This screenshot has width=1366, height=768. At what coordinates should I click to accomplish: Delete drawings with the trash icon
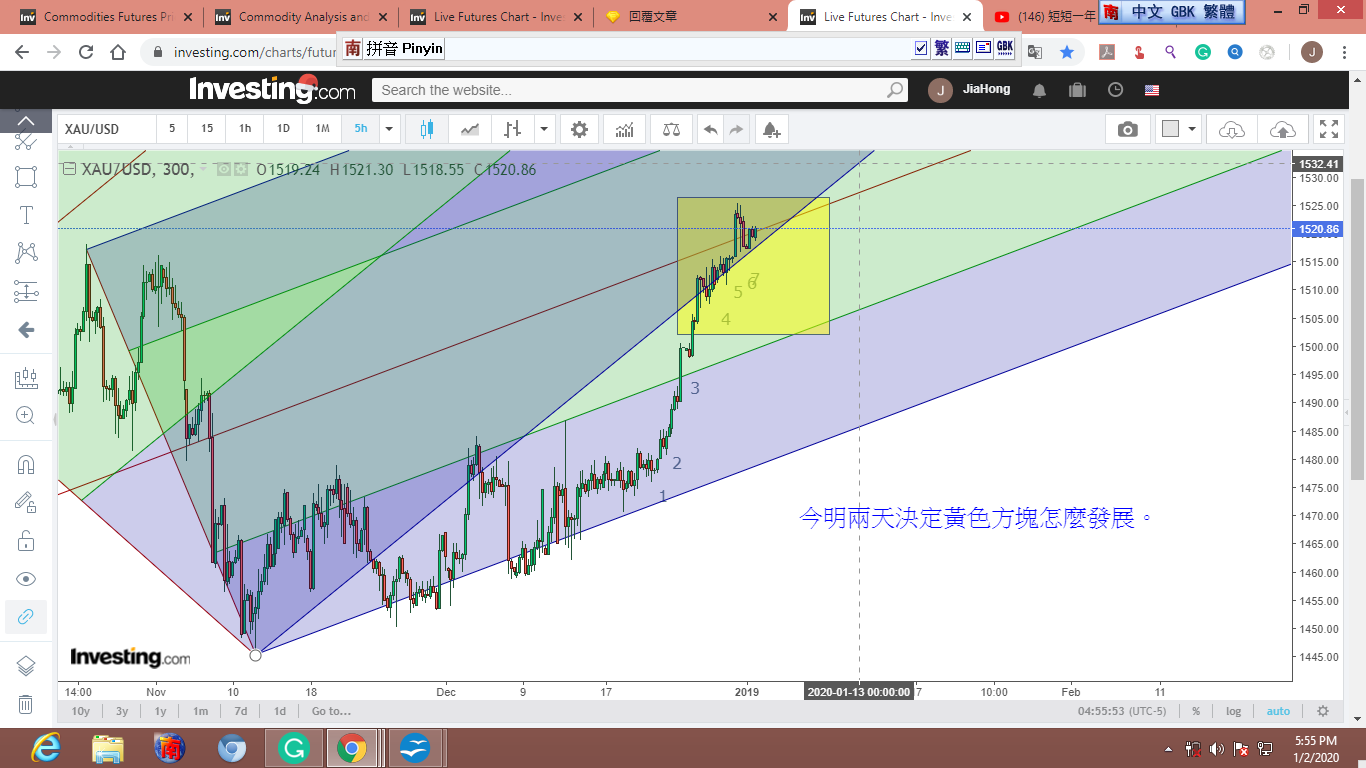pos(26,704)
